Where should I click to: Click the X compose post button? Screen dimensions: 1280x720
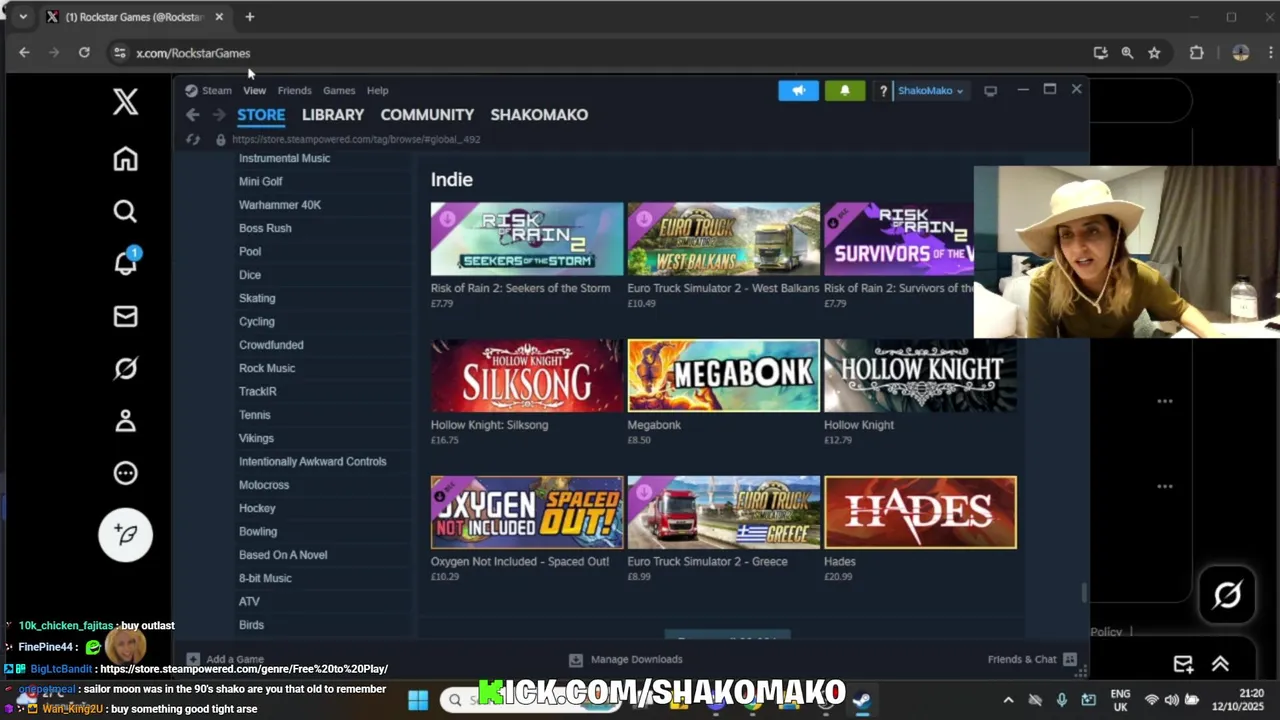click(126, 534)
